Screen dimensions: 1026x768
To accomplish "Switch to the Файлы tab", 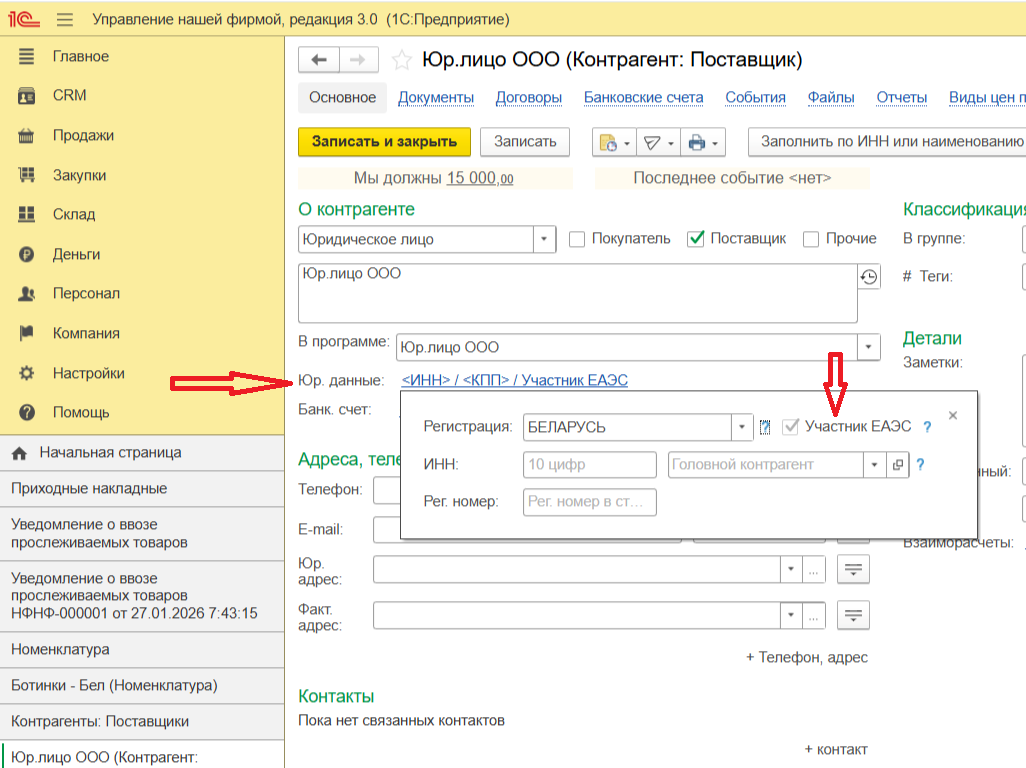I will [831, 97].
